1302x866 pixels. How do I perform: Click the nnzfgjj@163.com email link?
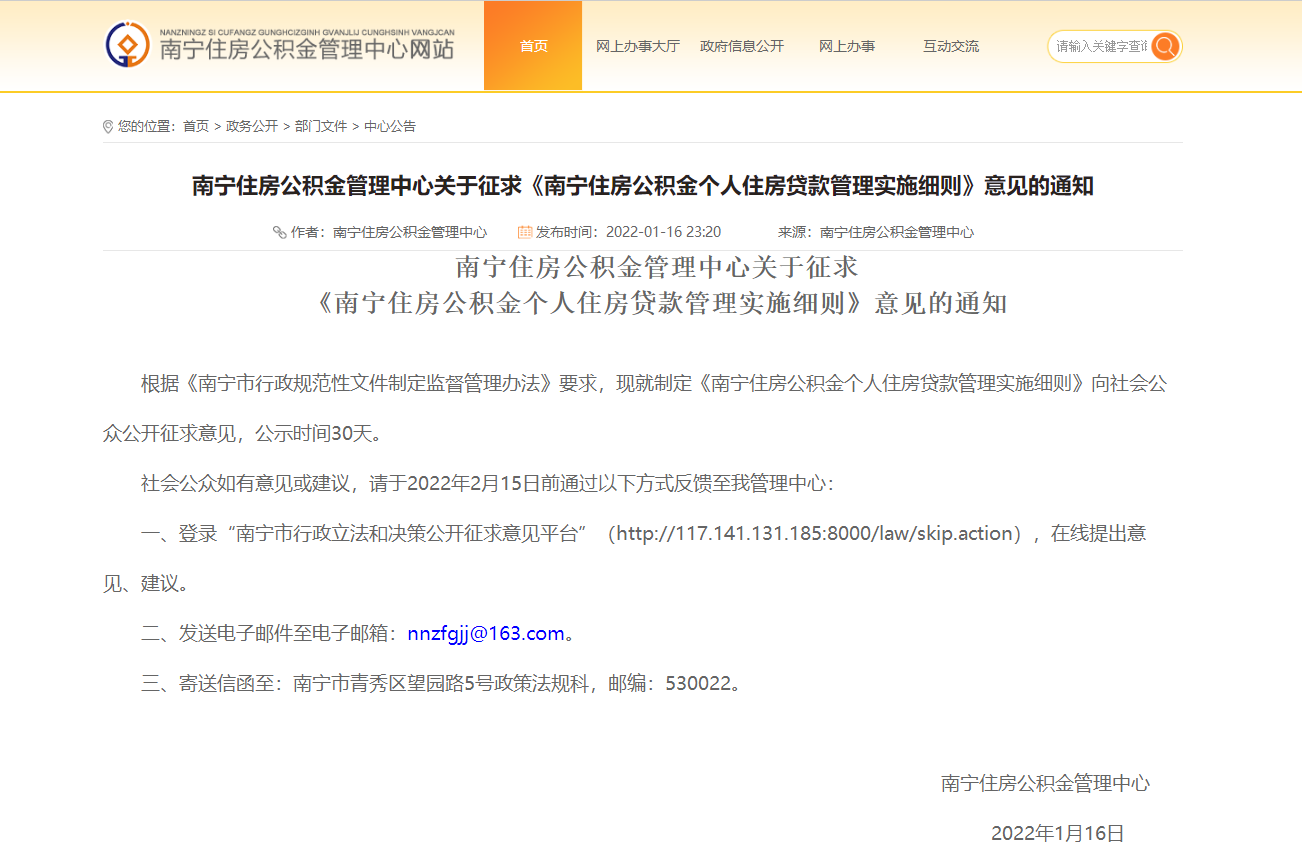coord(486,633)
